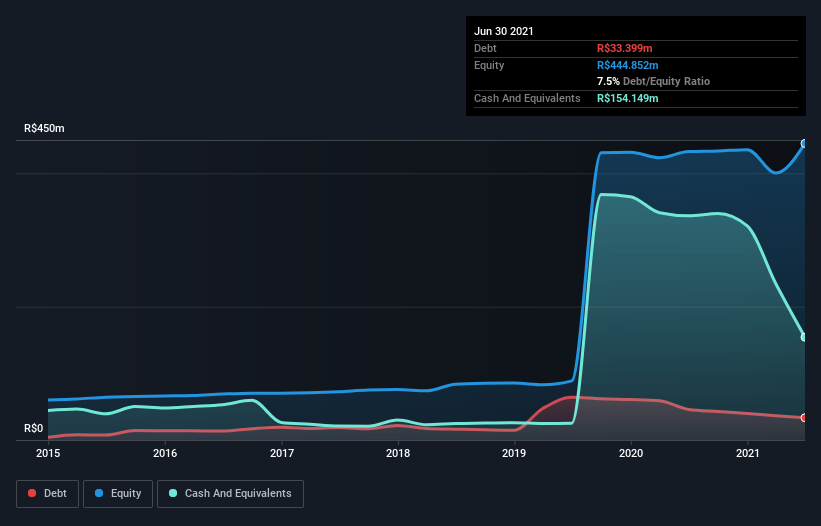The height and width of the screenshot is (526, 821).
Task: Toggle the Cash And Equivalents legend button
Action: coord(230,494)
